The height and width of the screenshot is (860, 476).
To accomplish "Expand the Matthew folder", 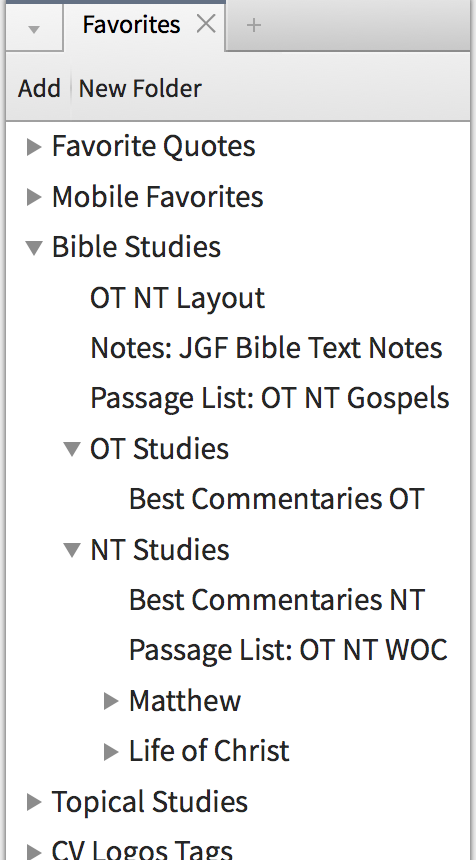I will click(x=111, y=700).
